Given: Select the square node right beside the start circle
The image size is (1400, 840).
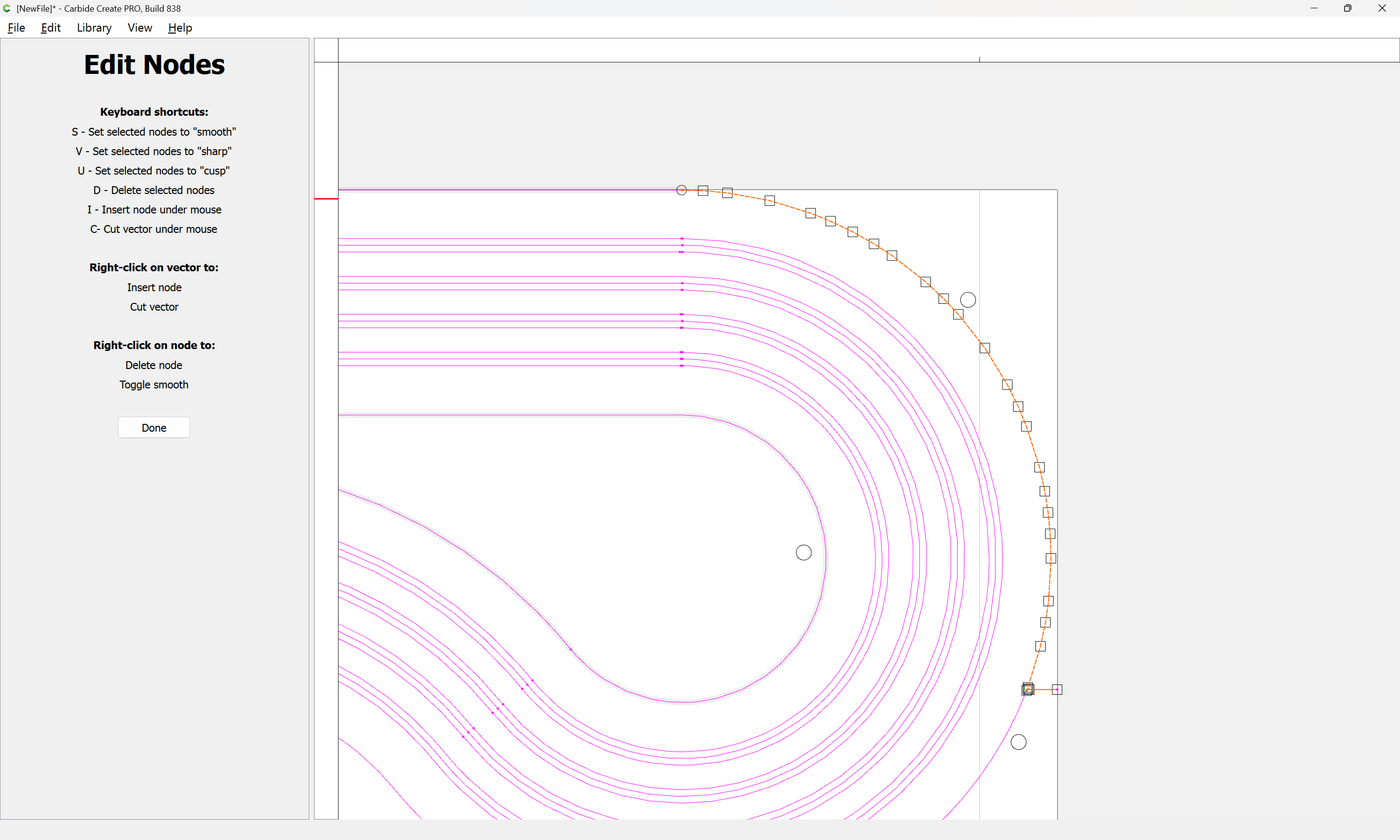Looking at the screenshot, I should [703, 191].
